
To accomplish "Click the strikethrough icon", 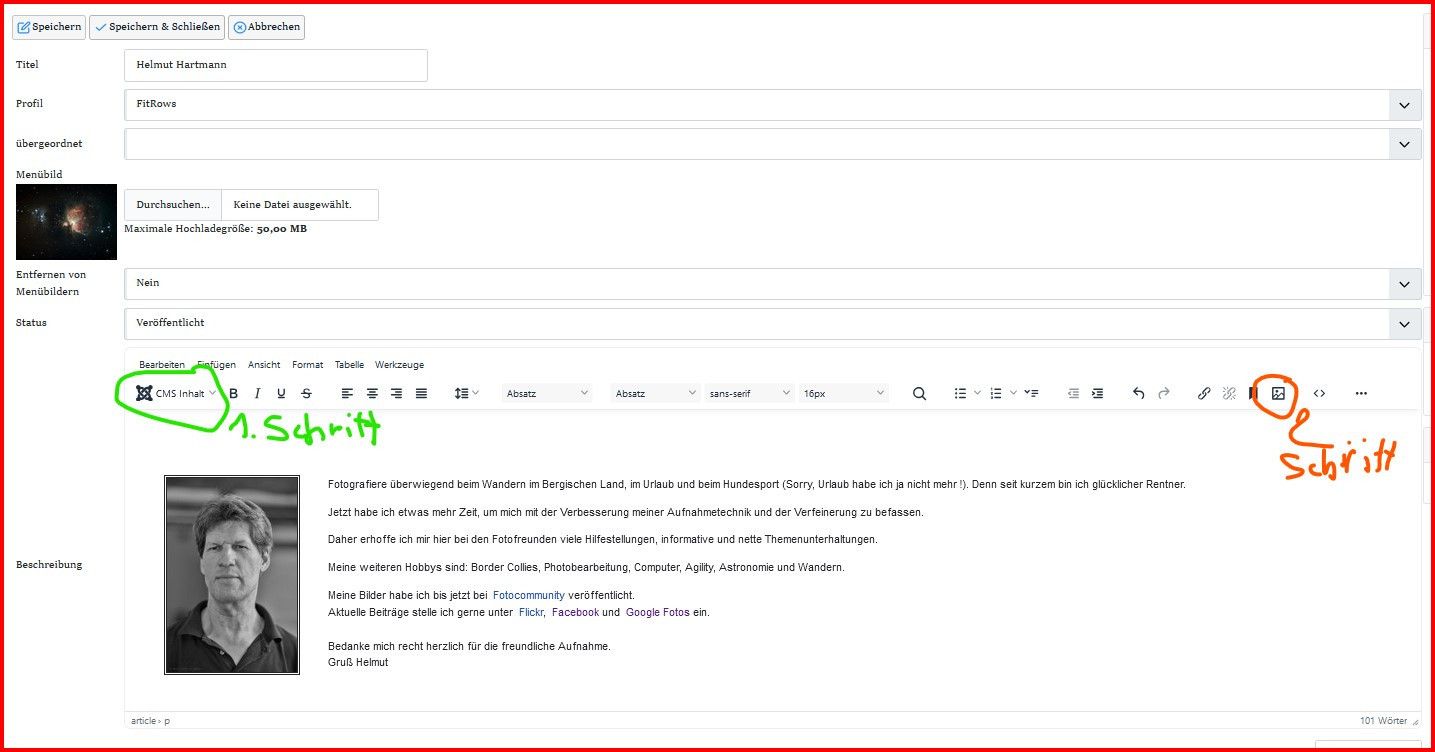I will click(306, 394).
